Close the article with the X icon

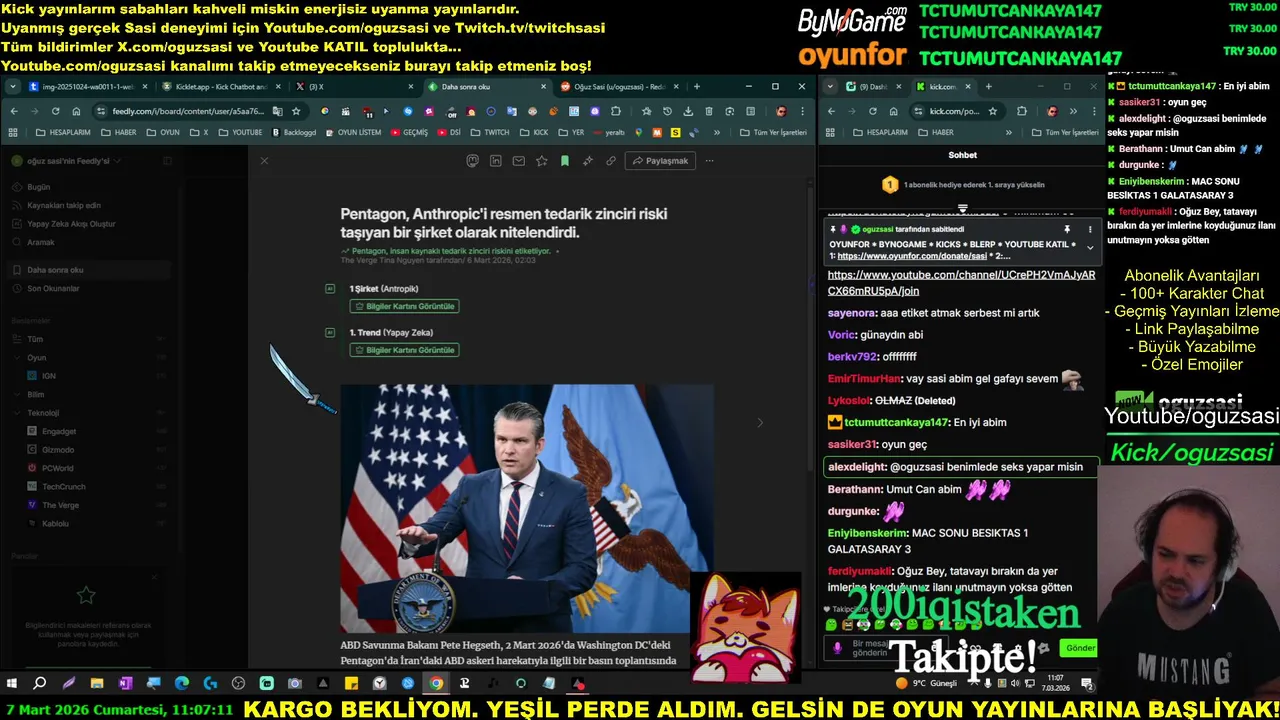coord(264,161)
